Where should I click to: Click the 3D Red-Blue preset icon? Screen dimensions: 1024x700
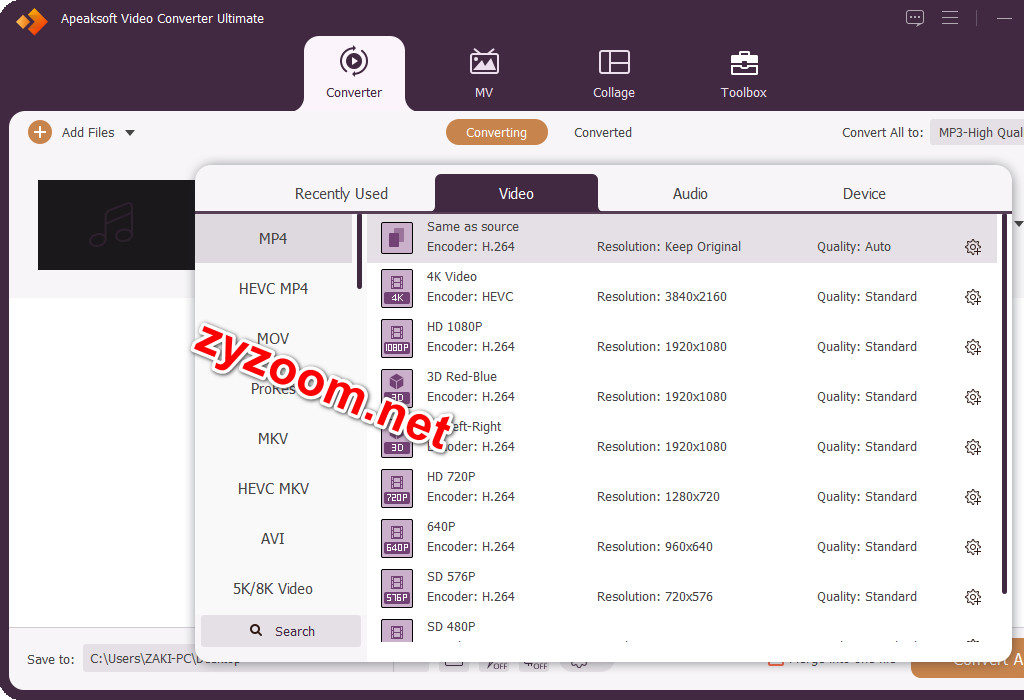tap(397, 387)
